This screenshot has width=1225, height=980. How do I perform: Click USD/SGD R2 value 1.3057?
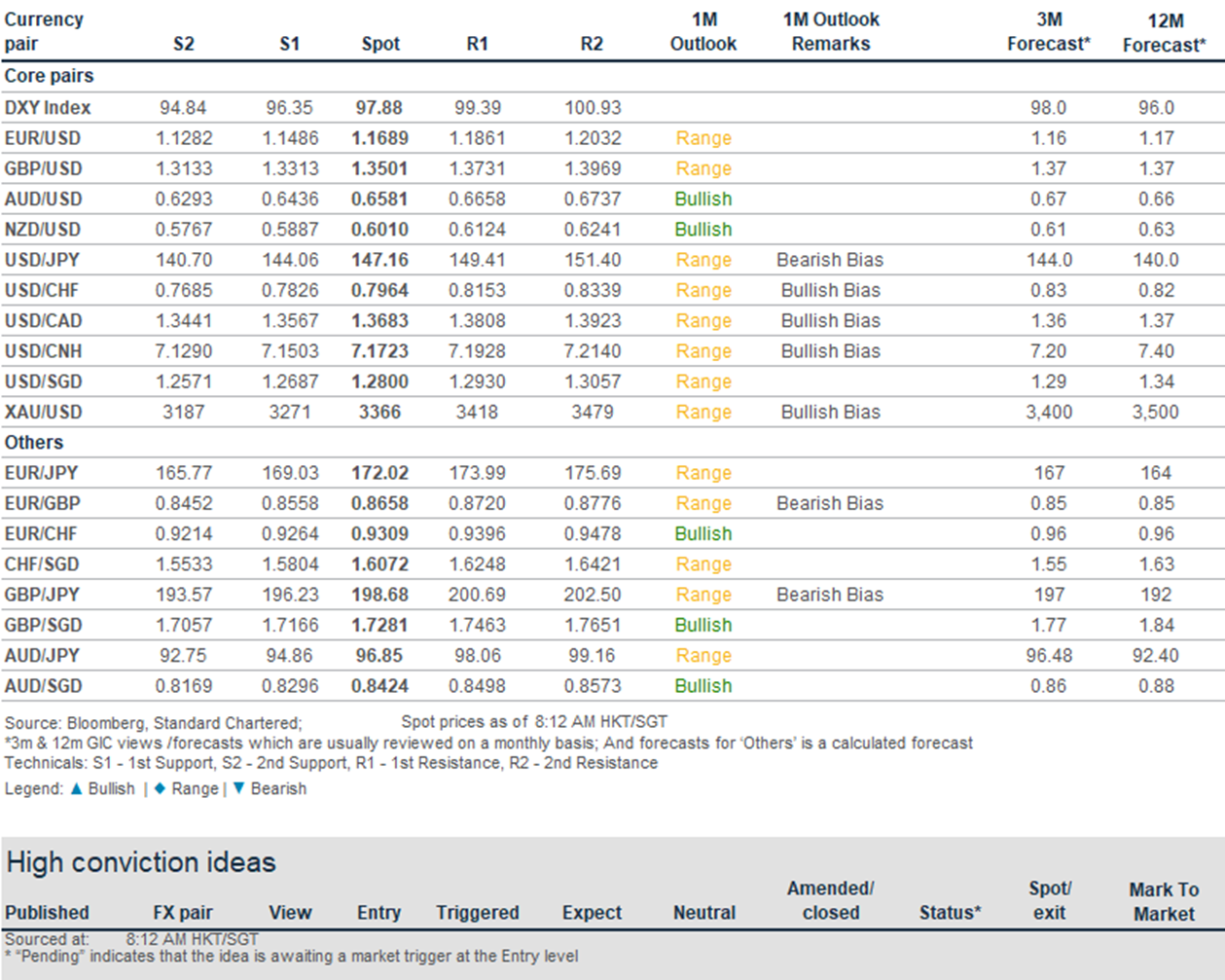click(x=592, y=381)
